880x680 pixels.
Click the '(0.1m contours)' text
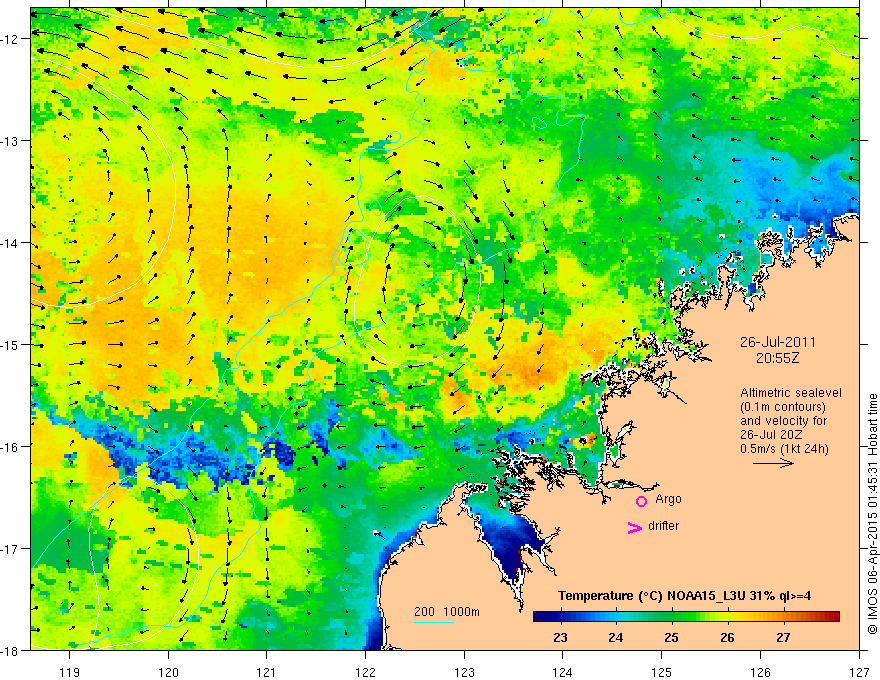pyautogui.click(x=782, y=407)
